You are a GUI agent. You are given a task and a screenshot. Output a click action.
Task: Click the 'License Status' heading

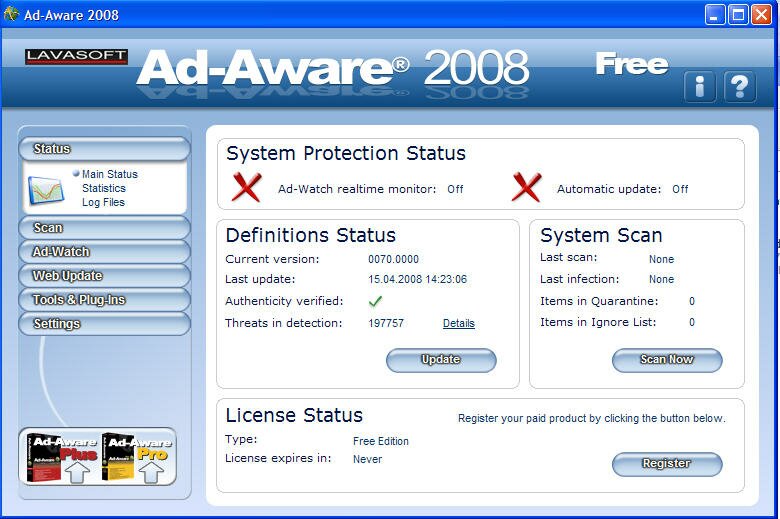pyautogui.click(x=294, y=415)
